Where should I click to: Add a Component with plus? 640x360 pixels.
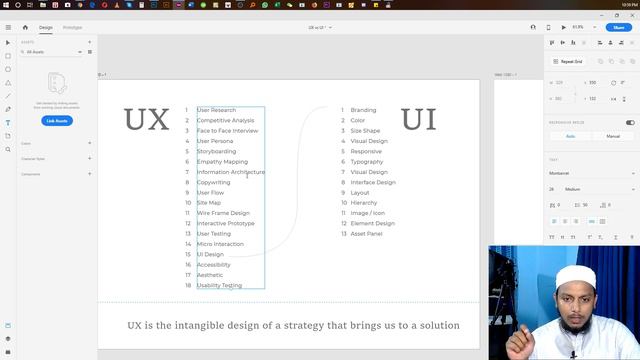tap(89, 174)
